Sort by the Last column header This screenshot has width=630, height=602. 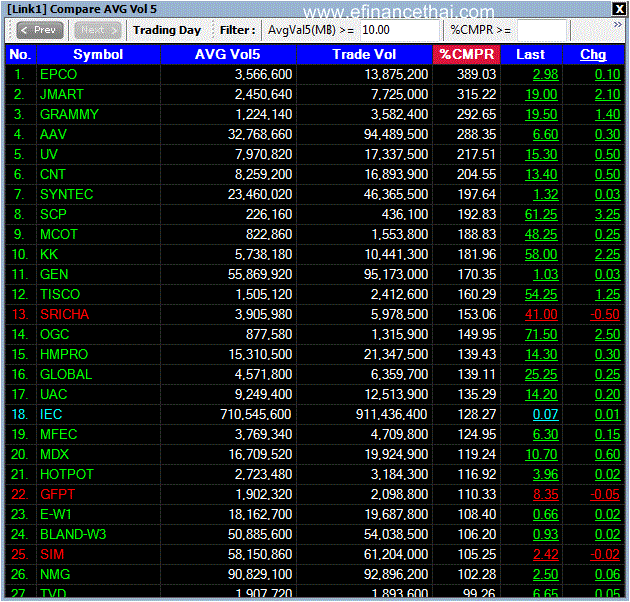point(531,54)
